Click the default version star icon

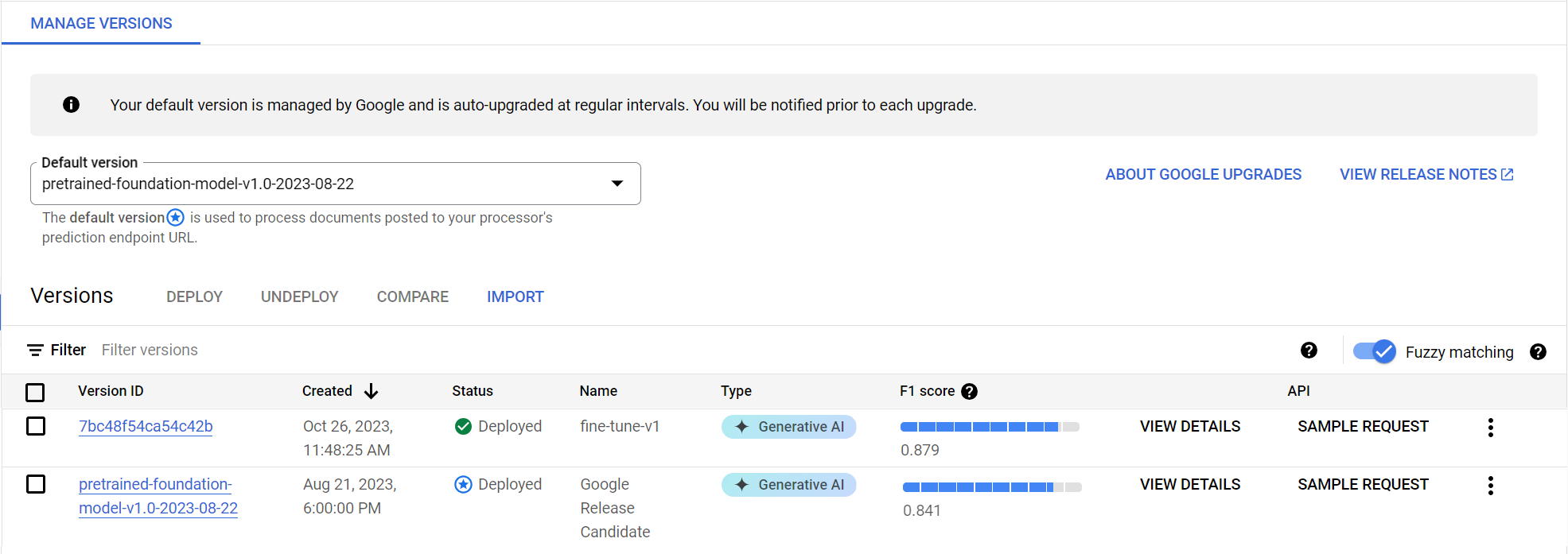tap(176, 218)
